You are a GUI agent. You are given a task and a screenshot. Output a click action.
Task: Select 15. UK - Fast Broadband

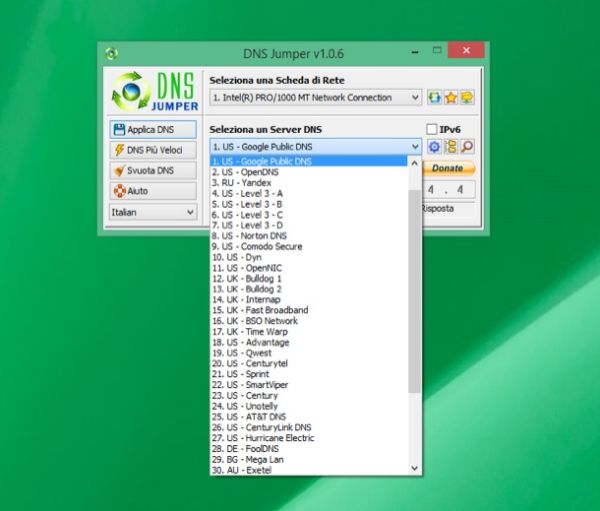[309, 310]
